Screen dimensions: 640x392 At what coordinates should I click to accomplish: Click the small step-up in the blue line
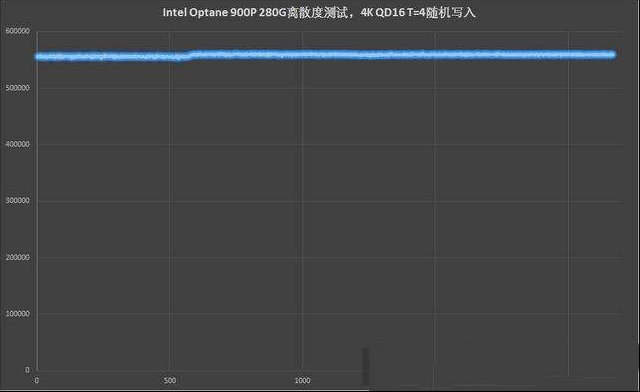pyautogui.click(x=190, y=55)
